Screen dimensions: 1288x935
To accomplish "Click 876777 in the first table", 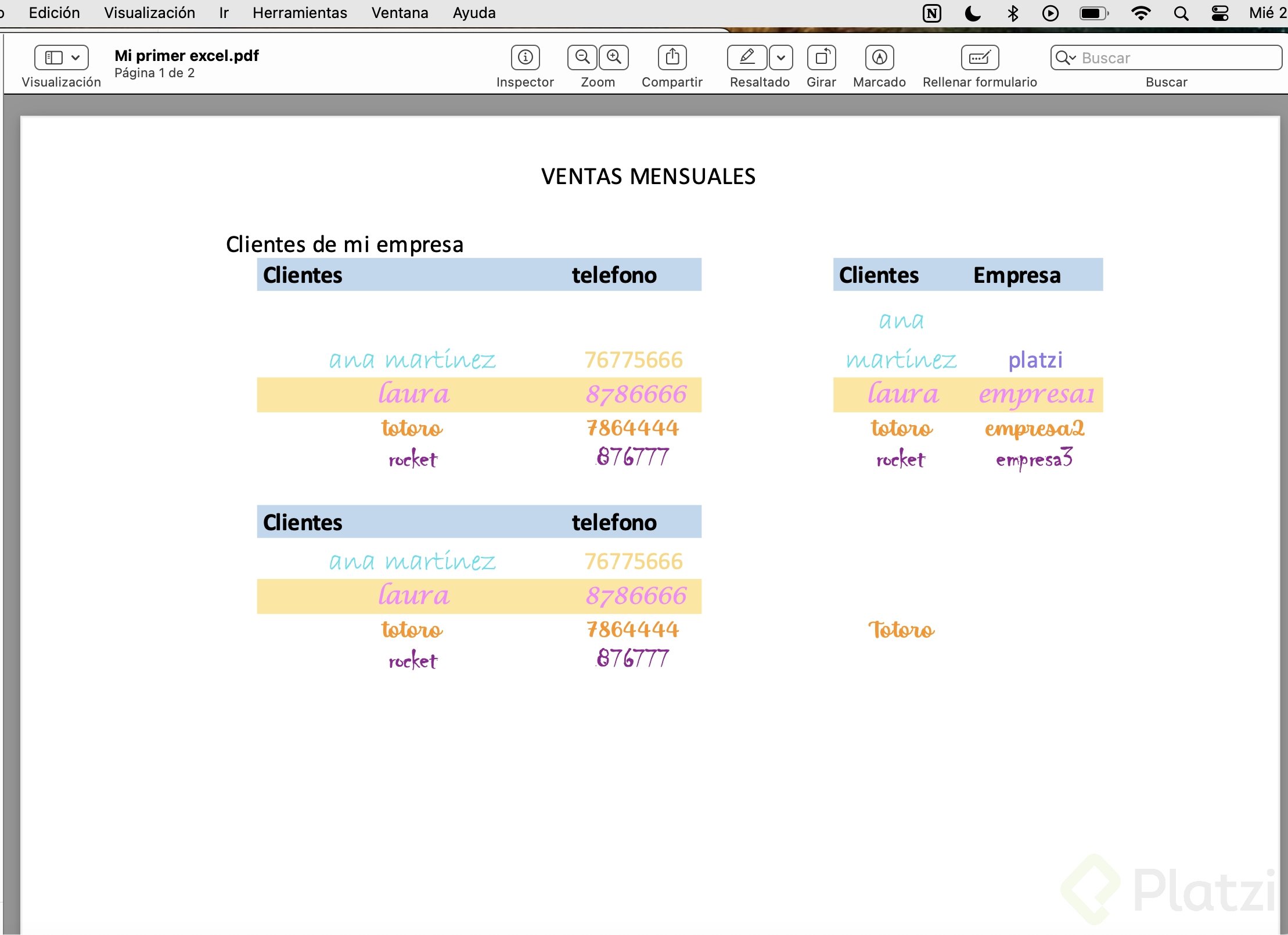I will pyautogui.click(x=632, y=457).
